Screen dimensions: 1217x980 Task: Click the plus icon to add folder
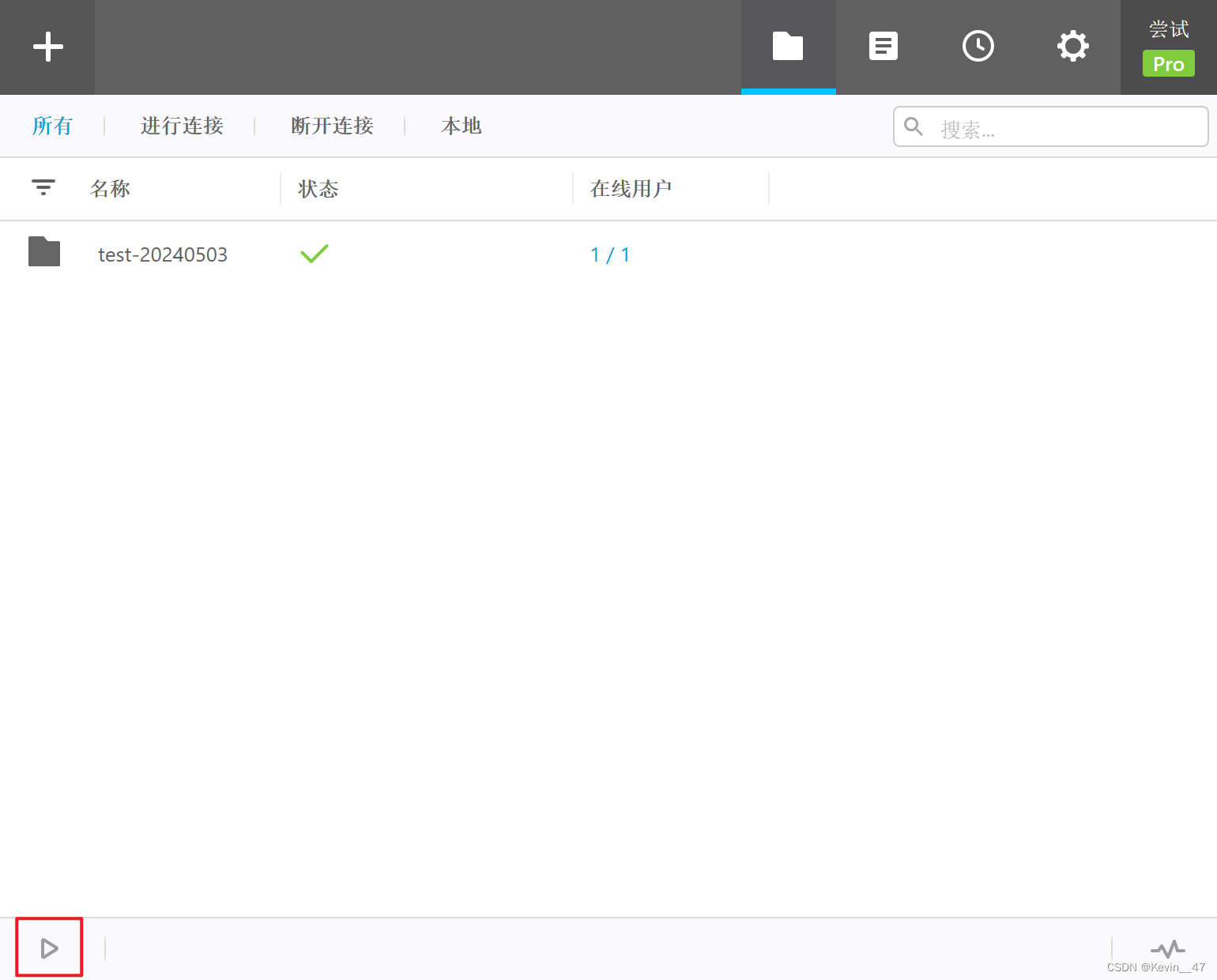[x=47, y=47]
